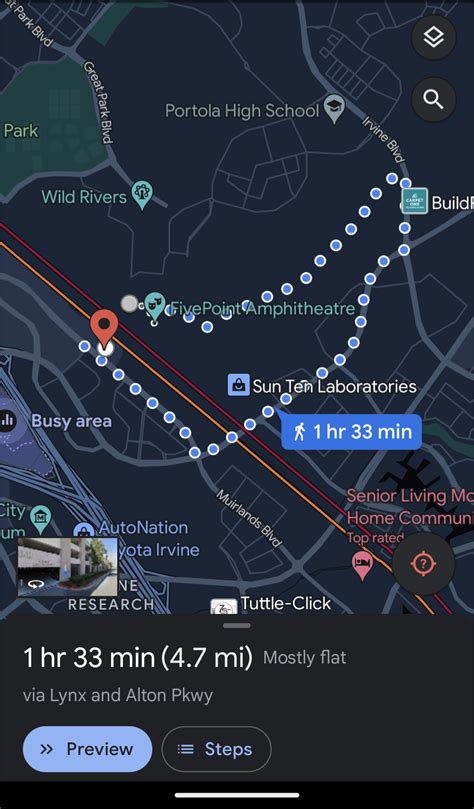Tap the magnifier search button
The width and height of the screenshot is (474, 809).
pyautogui.click(x=434, y=99)
